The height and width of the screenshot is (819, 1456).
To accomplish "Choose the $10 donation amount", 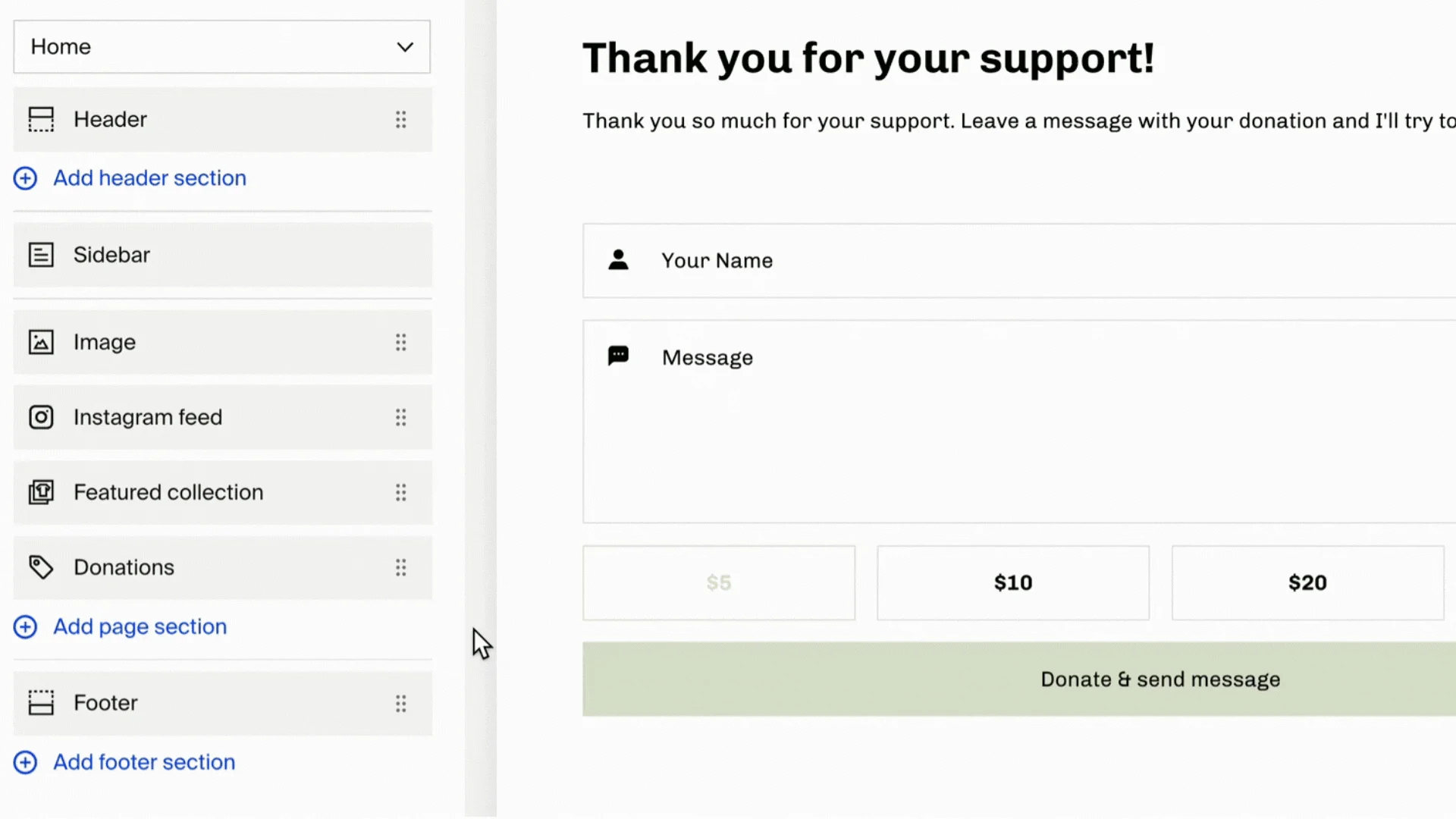I will point(1012,583).
